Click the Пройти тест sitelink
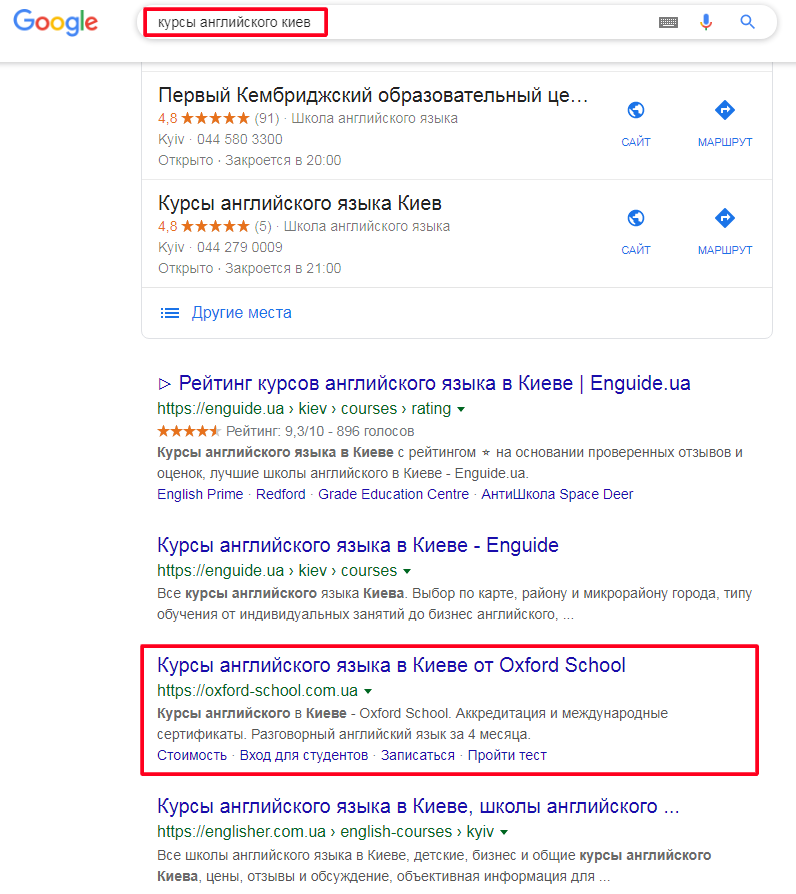This screenshot has width=796, height=894. [507, 755]
